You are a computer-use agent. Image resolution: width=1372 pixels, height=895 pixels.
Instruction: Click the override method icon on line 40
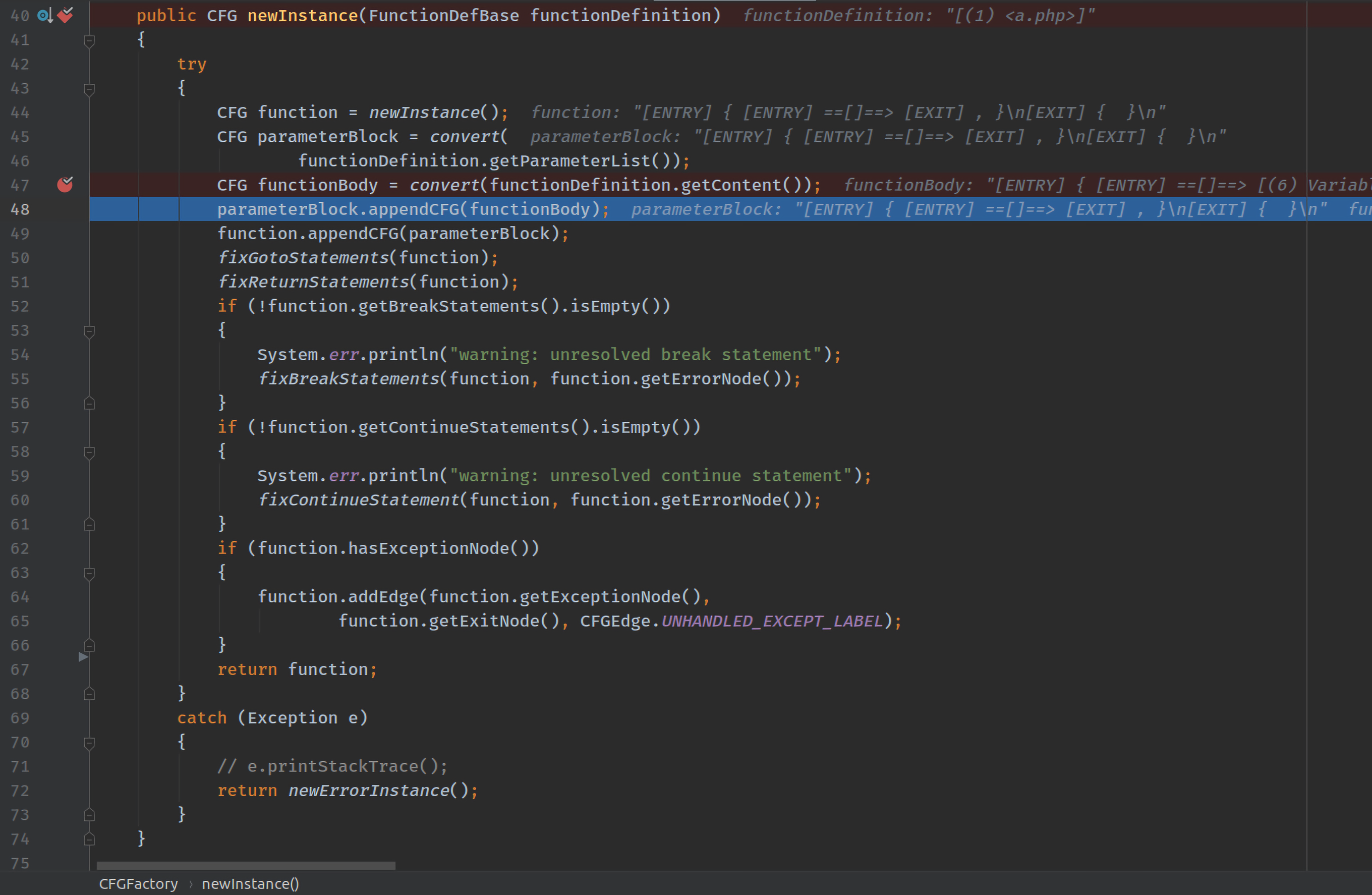click(45, 16)
